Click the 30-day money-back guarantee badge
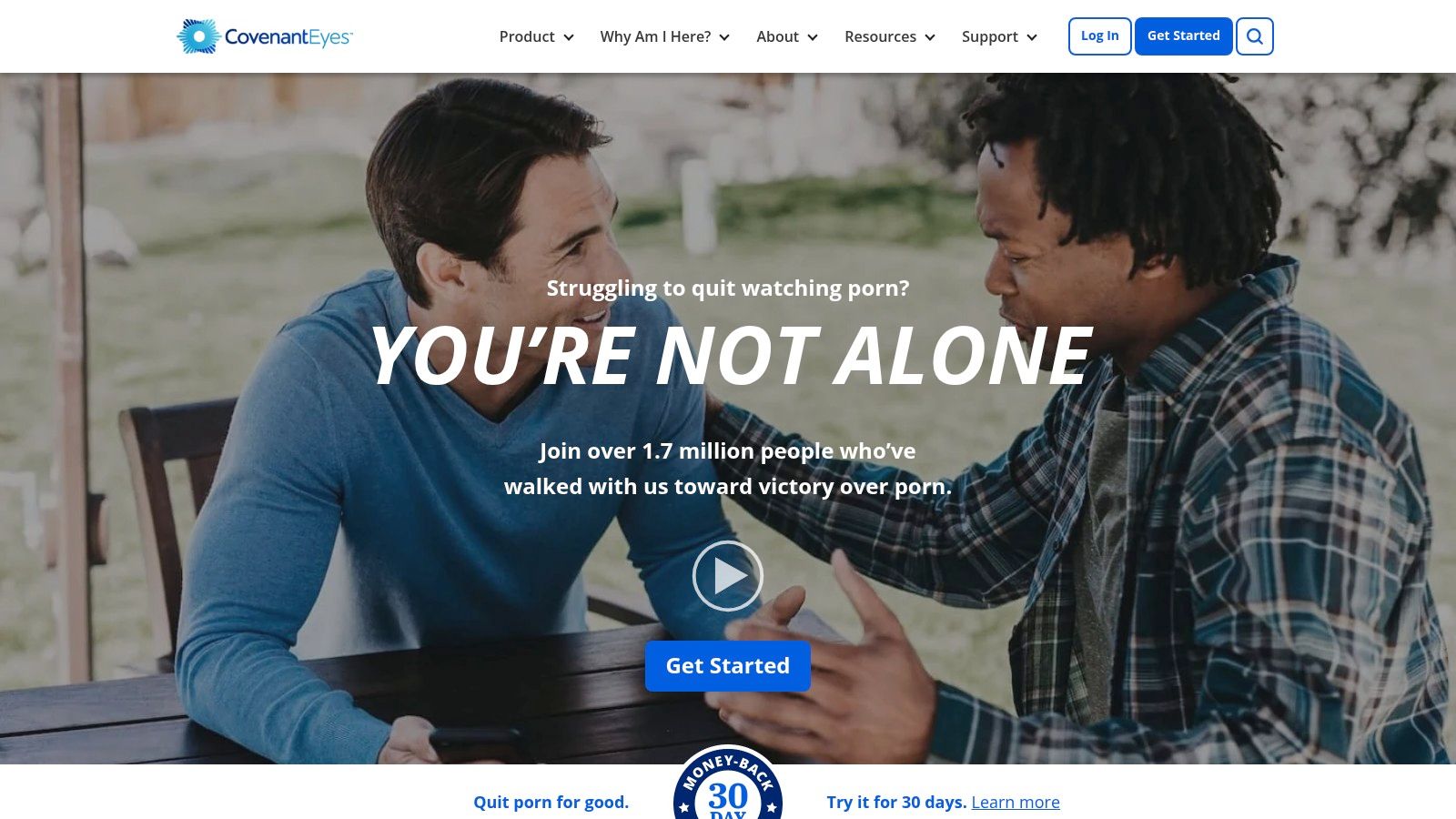Viewport: 1456px width, 819px height. point(728,784)
